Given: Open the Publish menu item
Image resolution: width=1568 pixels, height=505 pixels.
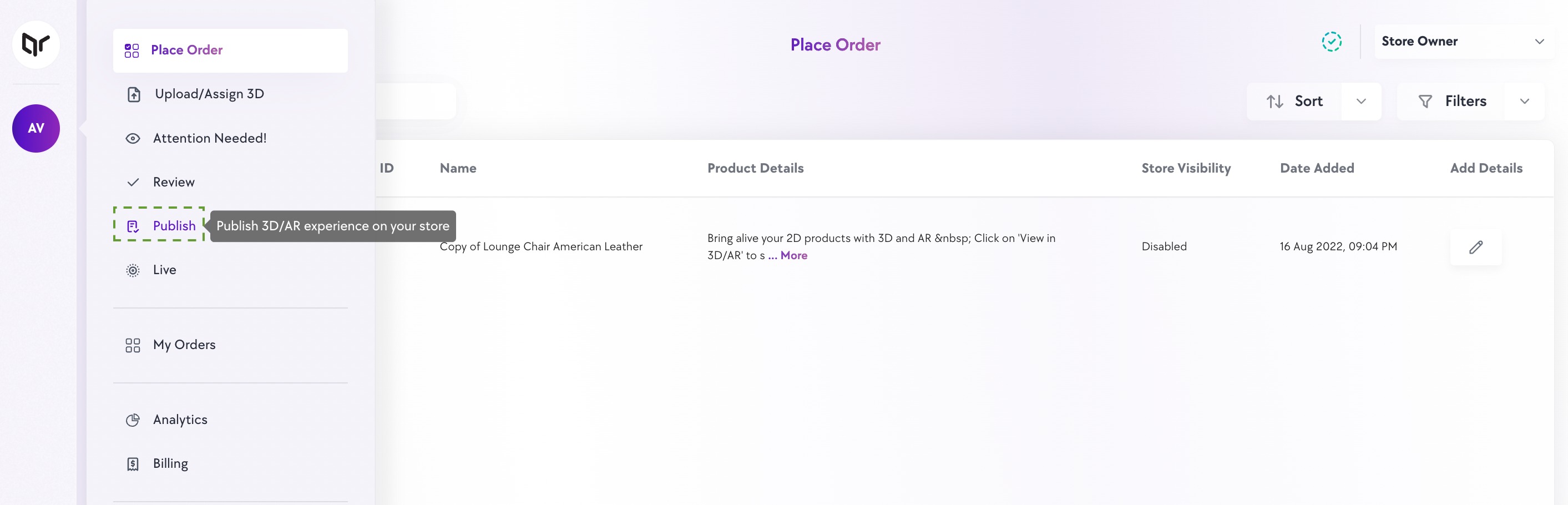Looking at the screenshot, I should tap(174, 226).
